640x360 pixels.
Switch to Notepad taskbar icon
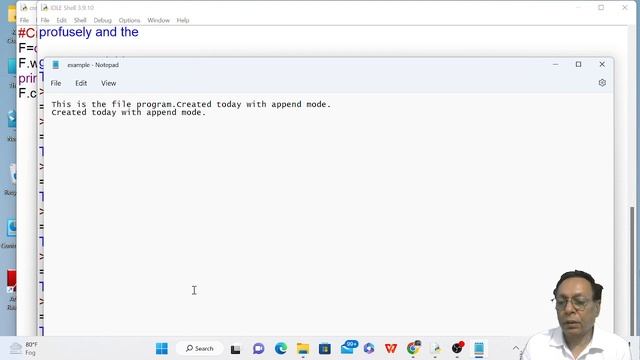pos(479,349)
